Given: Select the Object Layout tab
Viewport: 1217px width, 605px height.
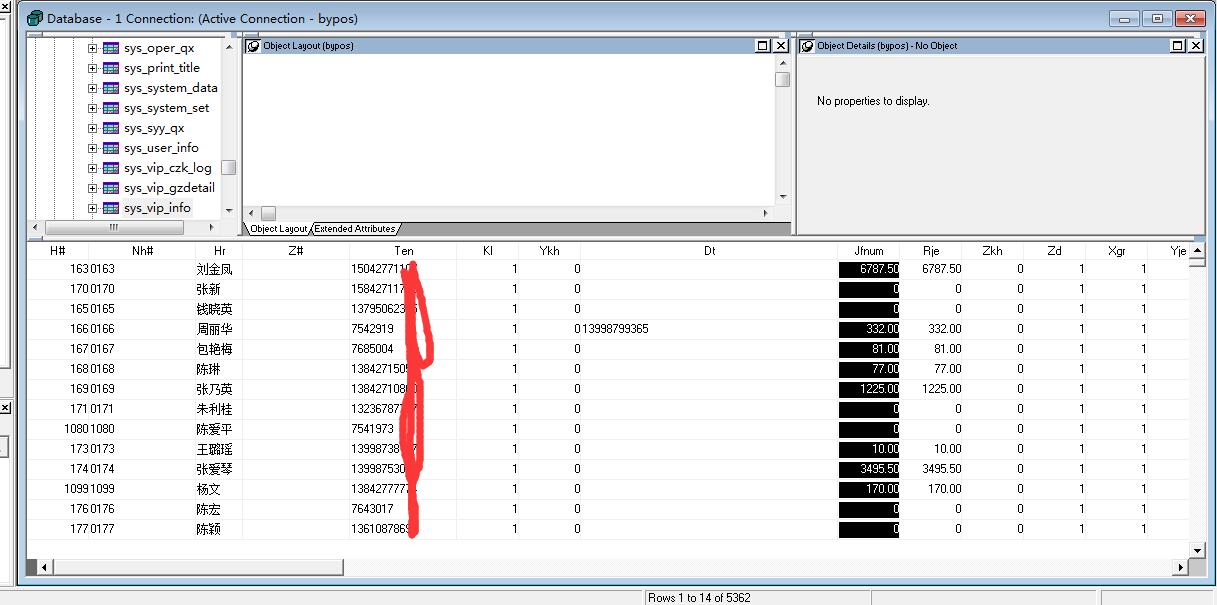Looking at the screenshot, I should 278,228.
